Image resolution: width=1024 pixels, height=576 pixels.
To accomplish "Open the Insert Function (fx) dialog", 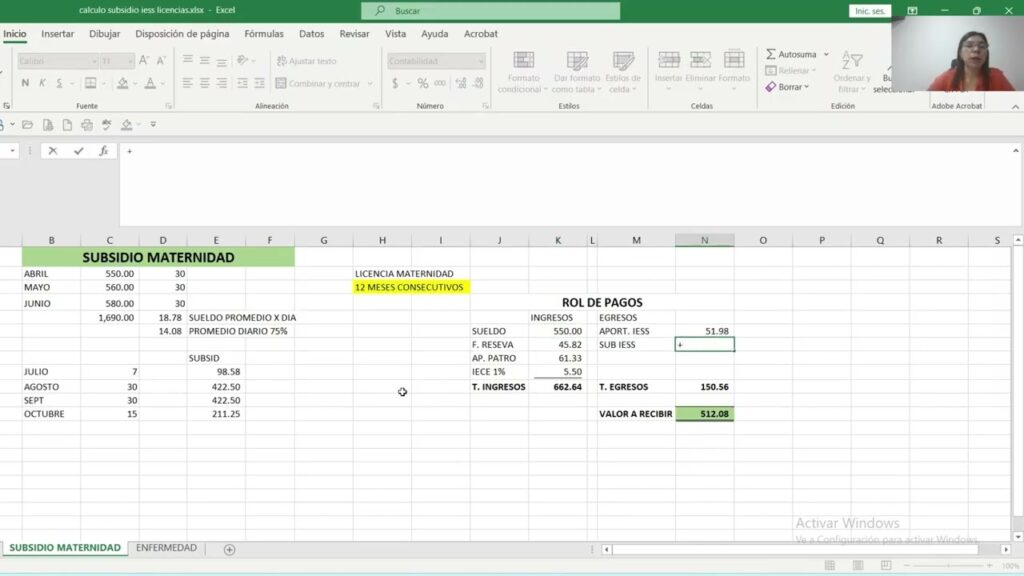I will pos(103,151).
